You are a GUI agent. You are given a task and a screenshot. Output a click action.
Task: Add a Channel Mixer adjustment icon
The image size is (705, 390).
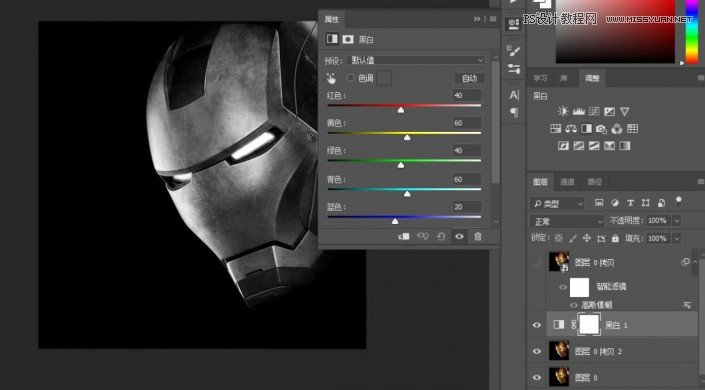(617, 129)
